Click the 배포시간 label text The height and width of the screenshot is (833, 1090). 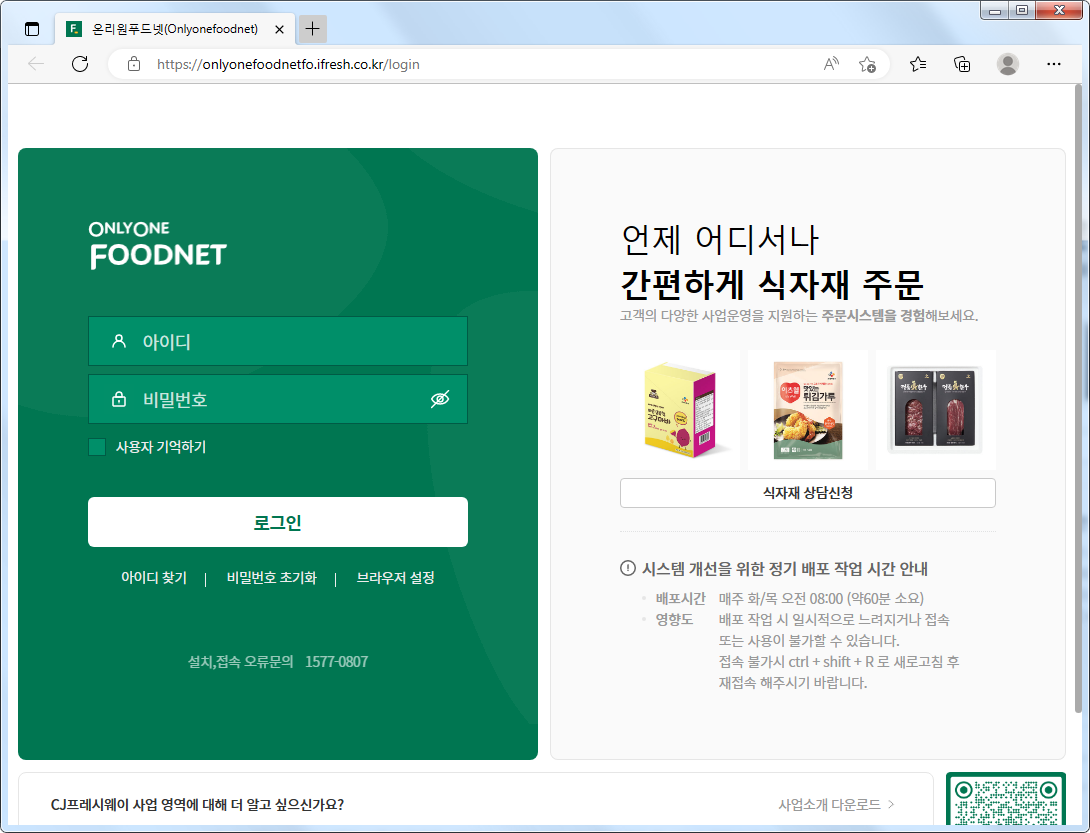[680, 599]
